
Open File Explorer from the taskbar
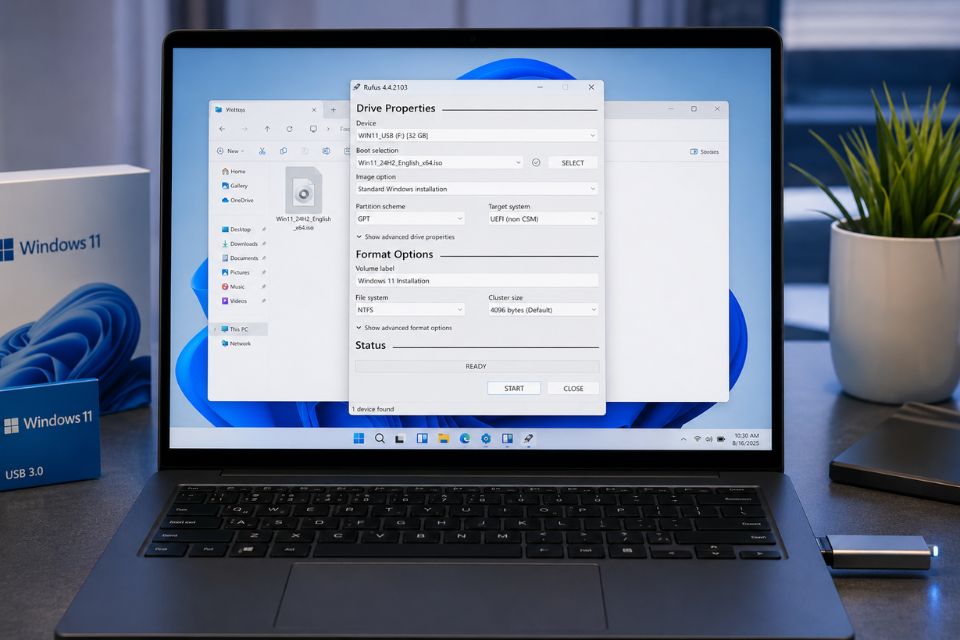[443, 438]
